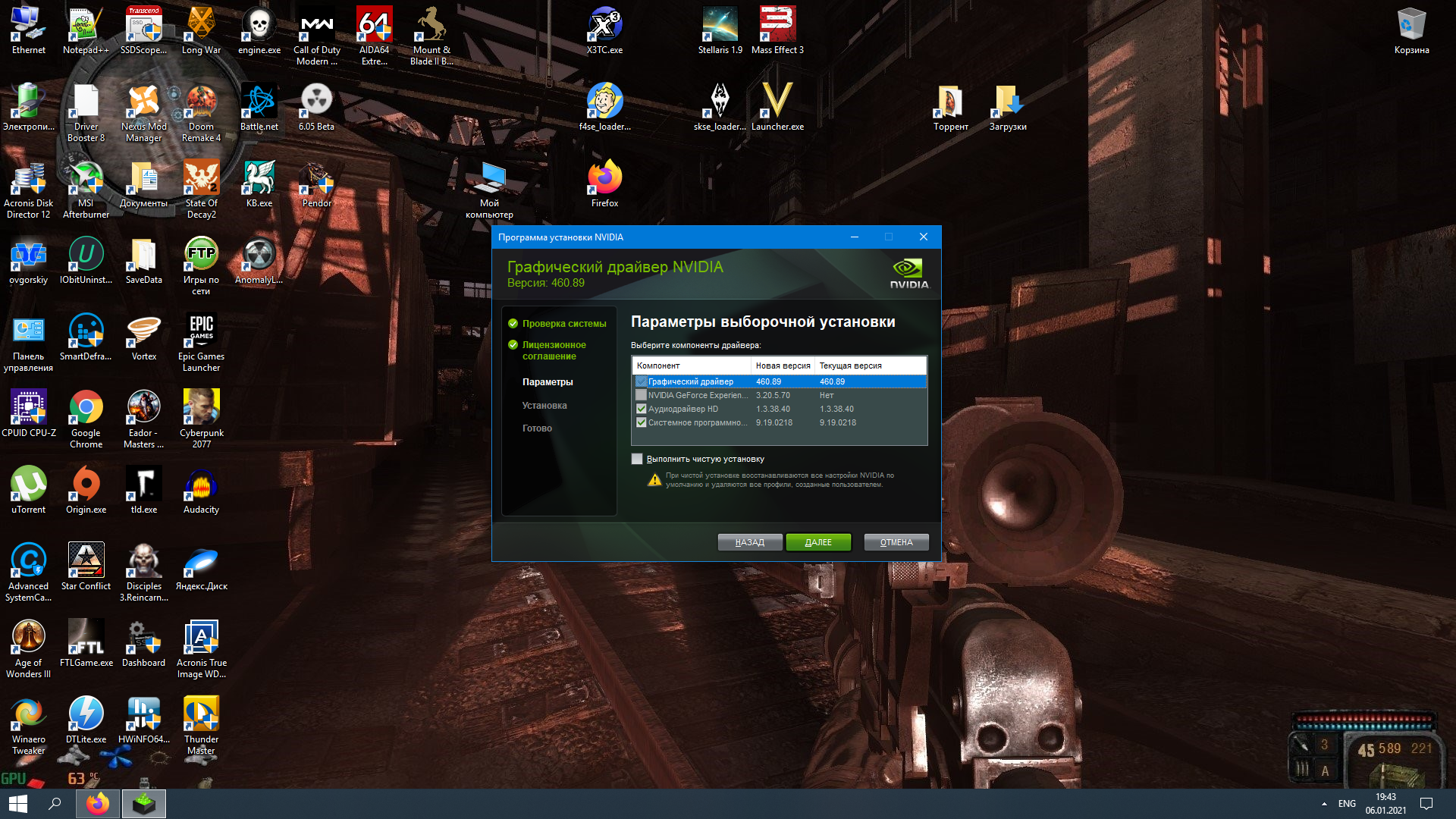1456x819 pixels.
Task: Toggle the NVIDIA GeForce Experience component checkbox
Action: 641,395
